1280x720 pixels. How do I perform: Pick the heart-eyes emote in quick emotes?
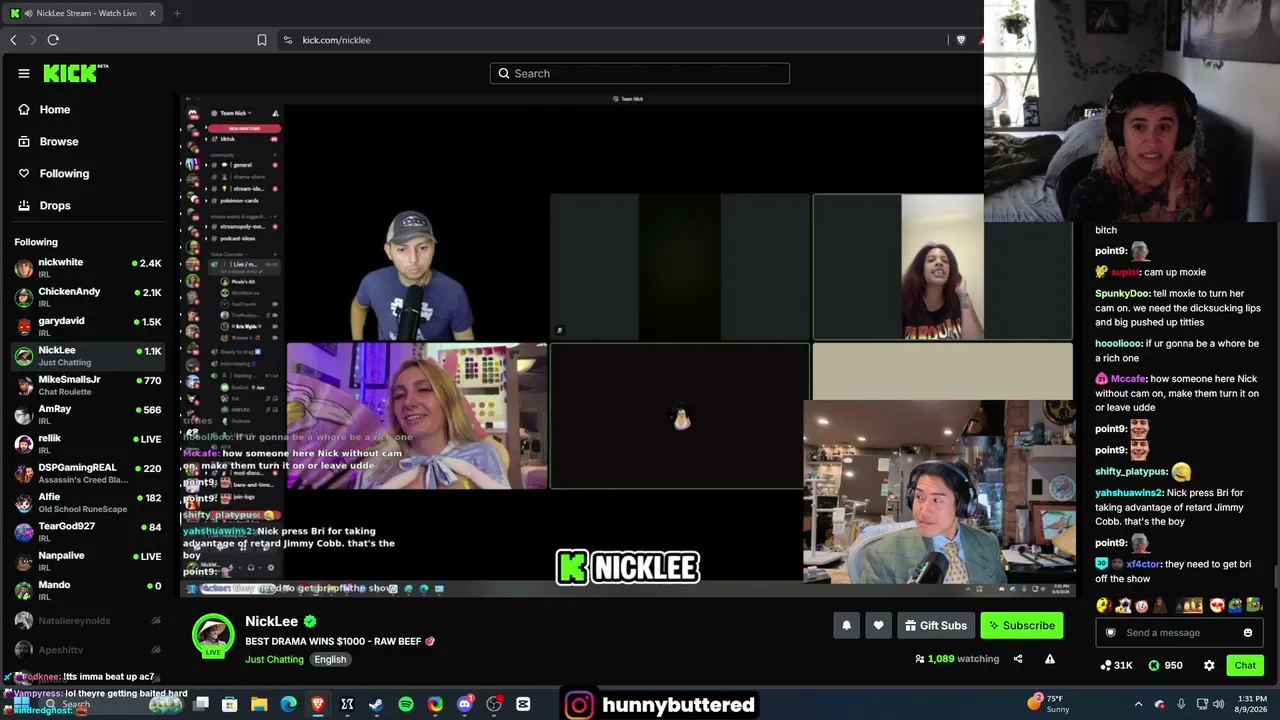coord(1217,605)
